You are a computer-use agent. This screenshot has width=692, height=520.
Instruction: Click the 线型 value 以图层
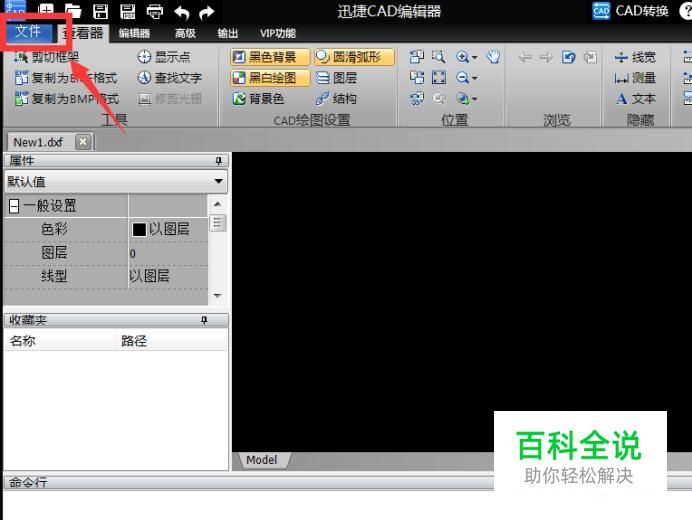(x=168, y=276)
